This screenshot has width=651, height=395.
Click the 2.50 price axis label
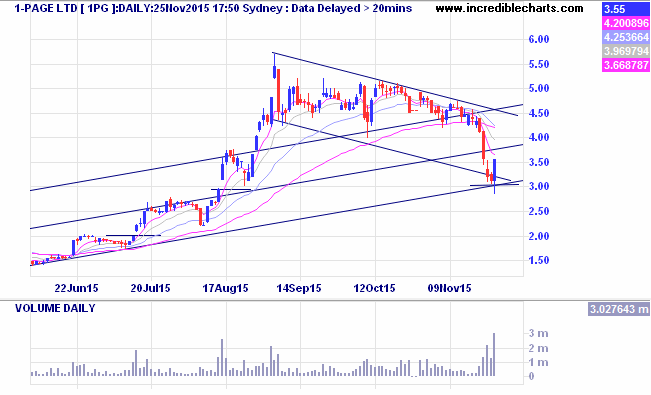coord(538,211)
